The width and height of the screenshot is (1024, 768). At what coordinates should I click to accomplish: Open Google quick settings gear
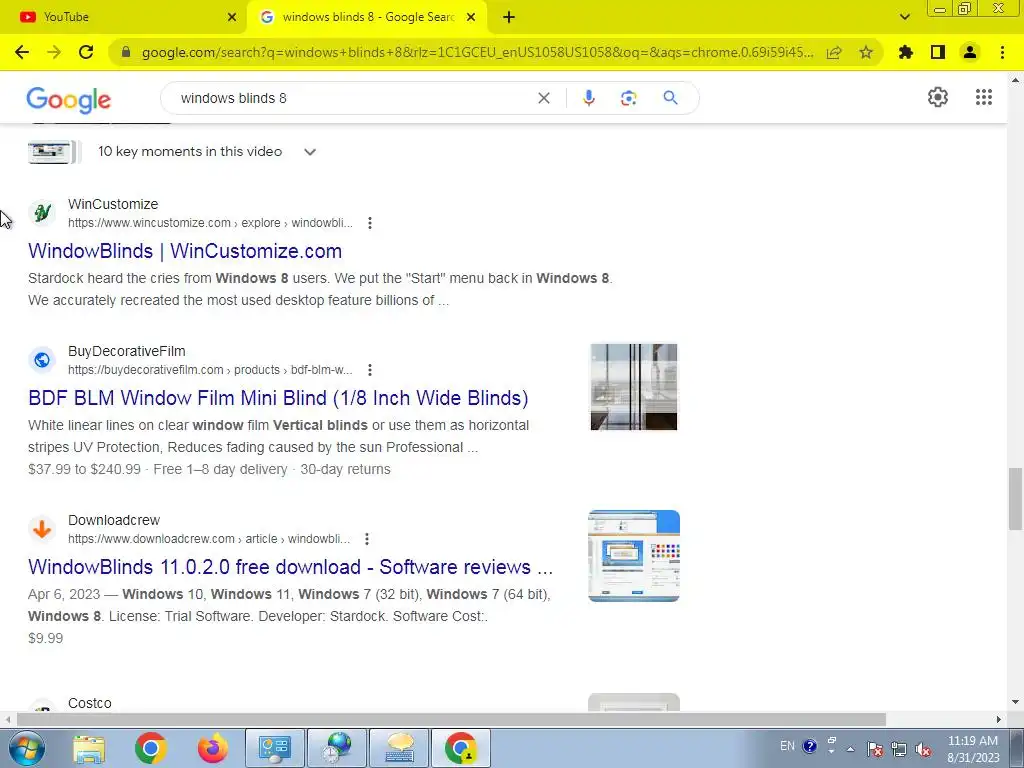click(938, 97)
